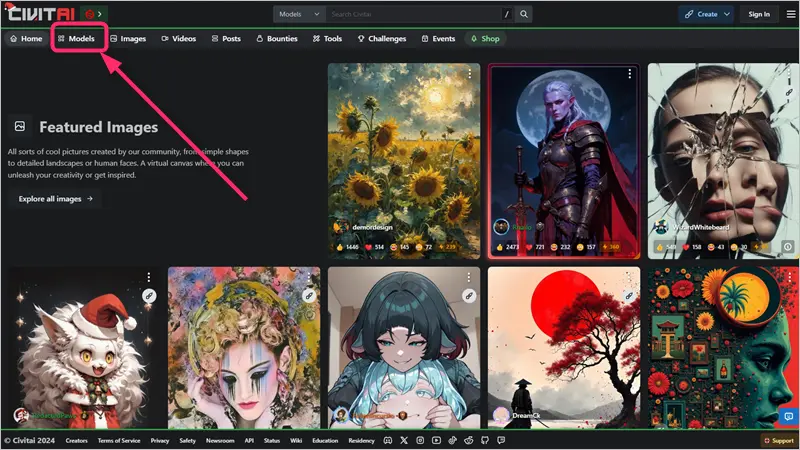Image resolution: width=800 pixels, height=450 pixels.
Task: Click into the Search Civitai field
Action: pos(412,14)
